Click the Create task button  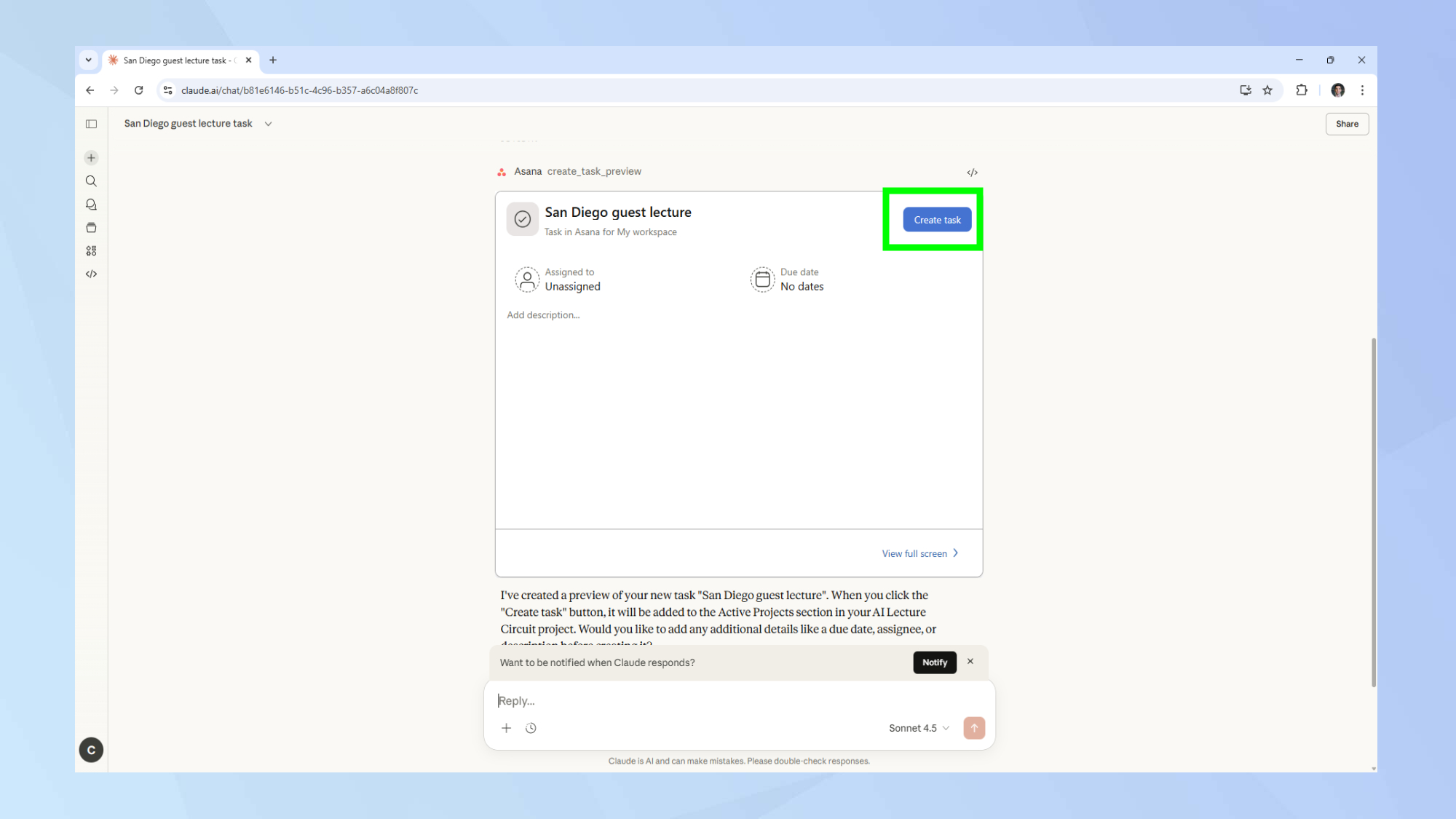click(x=937, y=219)
